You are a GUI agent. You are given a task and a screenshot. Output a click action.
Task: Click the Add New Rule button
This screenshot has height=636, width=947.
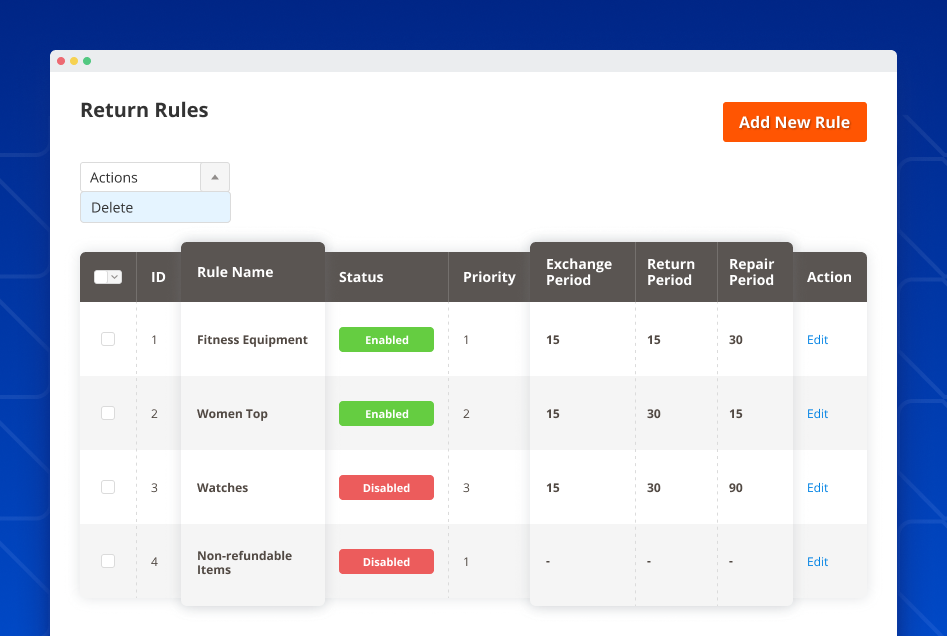[794, 121]
